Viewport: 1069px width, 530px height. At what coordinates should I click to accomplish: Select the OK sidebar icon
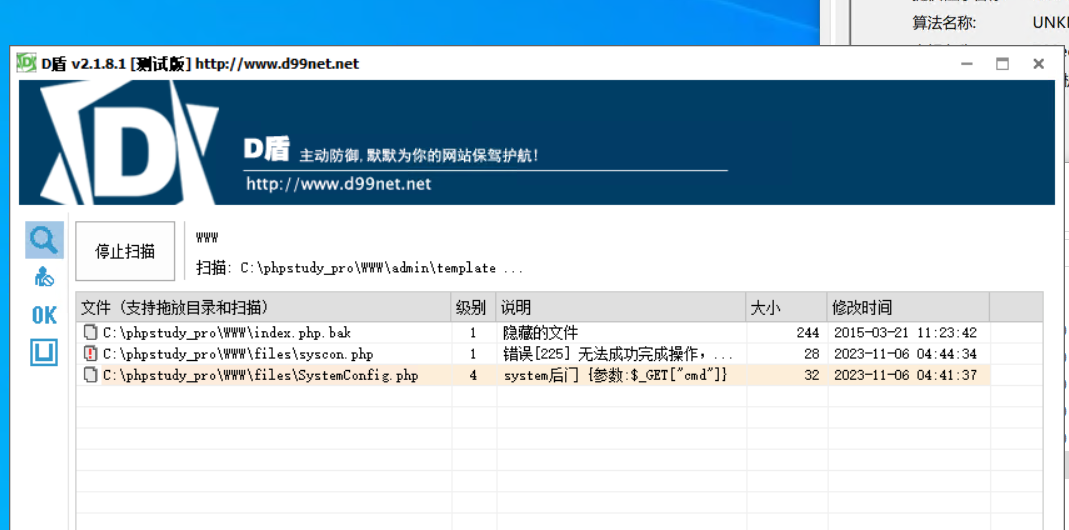[44, 315]
